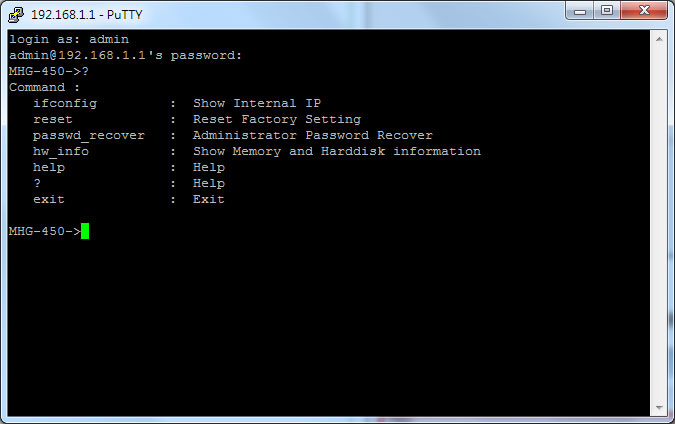Click the 'reset' command entry
This screenshot has height=424, width=675.
coord(53,119)
